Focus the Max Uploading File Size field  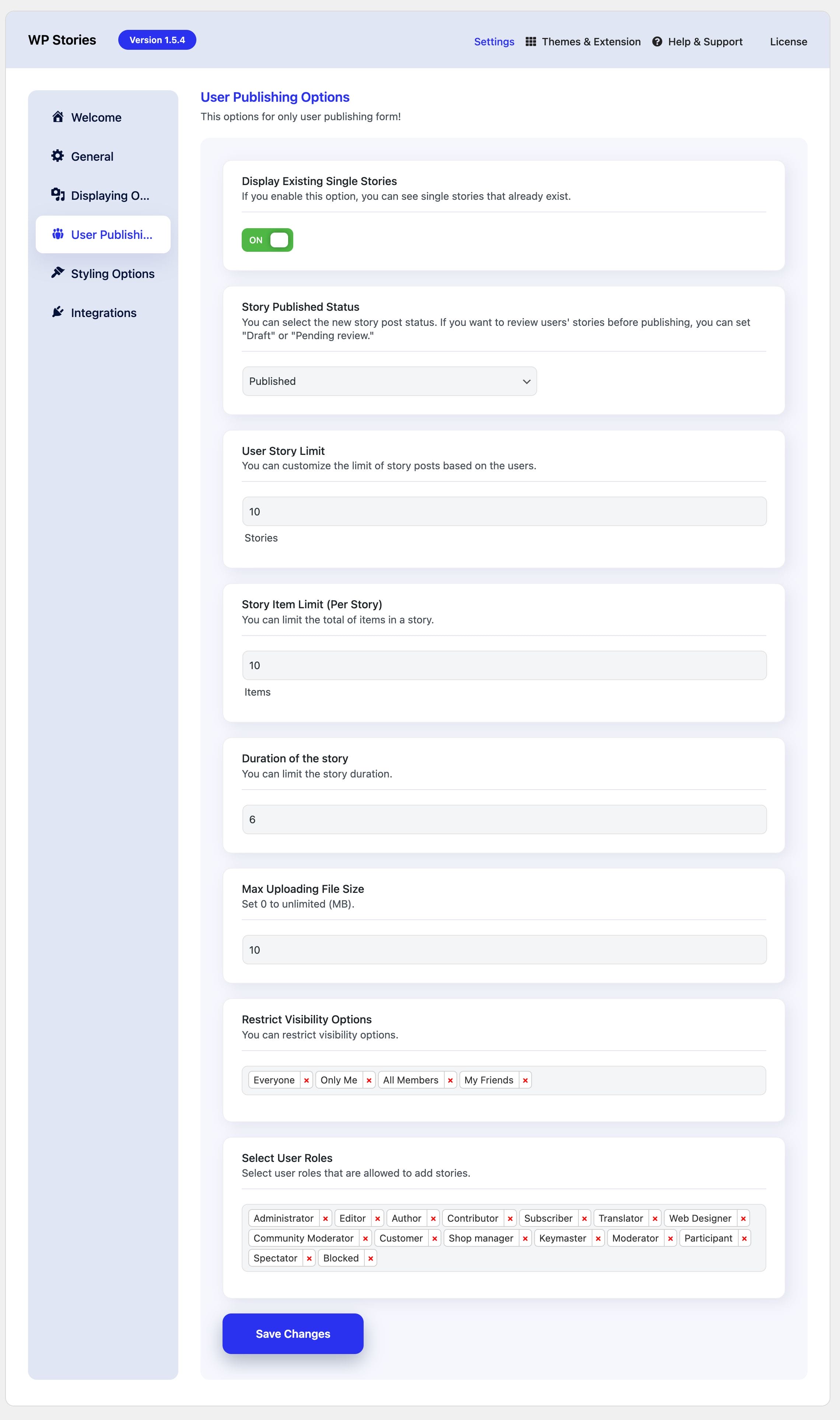tap(504, 950)
